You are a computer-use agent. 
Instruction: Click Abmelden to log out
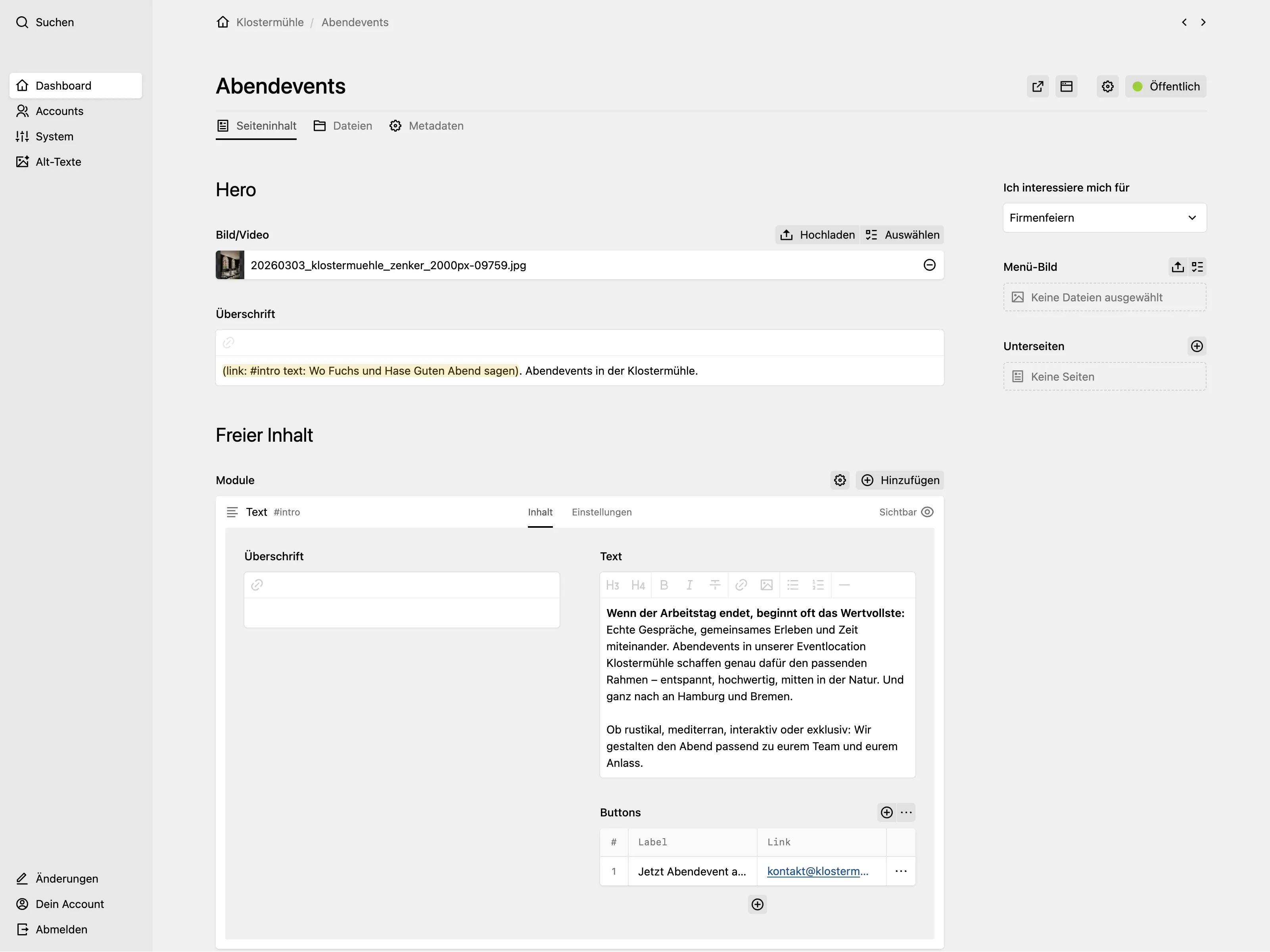76,929
